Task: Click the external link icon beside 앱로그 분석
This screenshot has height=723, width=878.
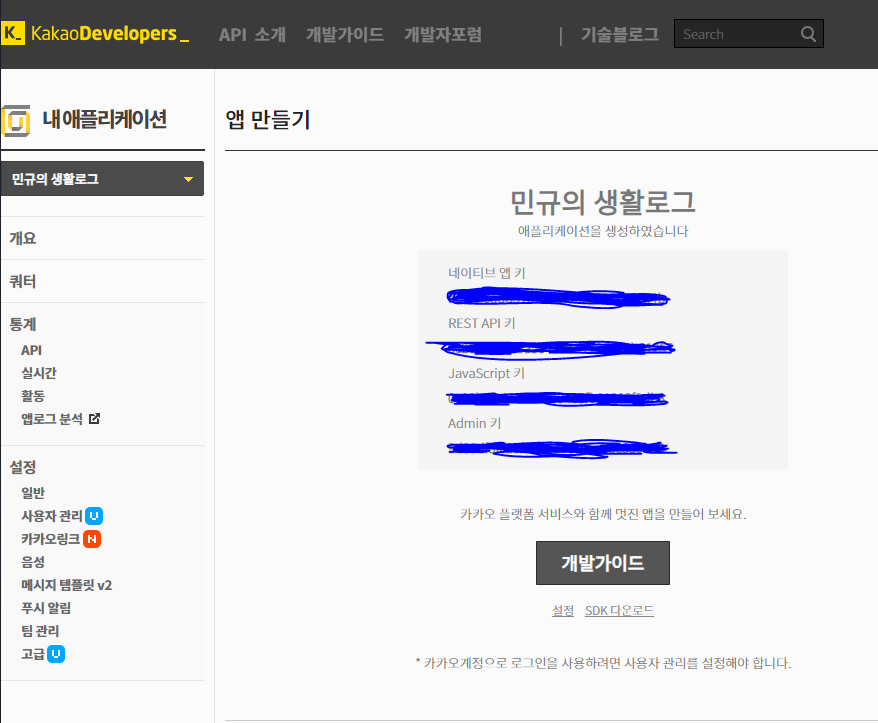Action: [x=95, y=418]
